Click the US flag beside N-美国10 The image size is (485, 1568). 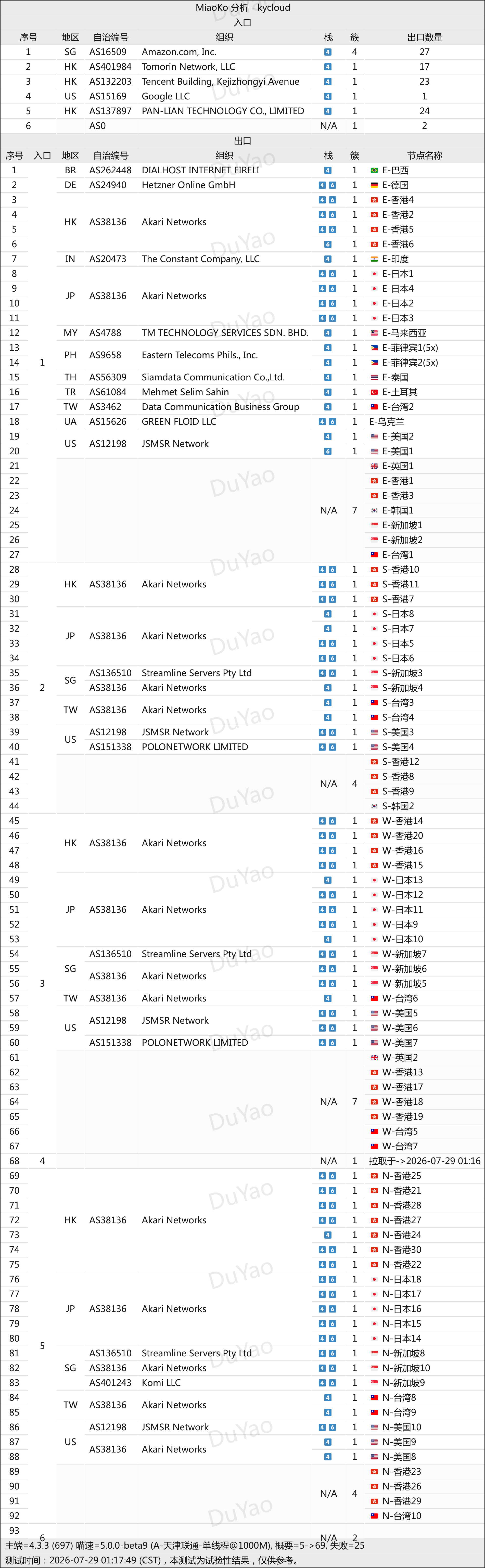point(374,1428)
